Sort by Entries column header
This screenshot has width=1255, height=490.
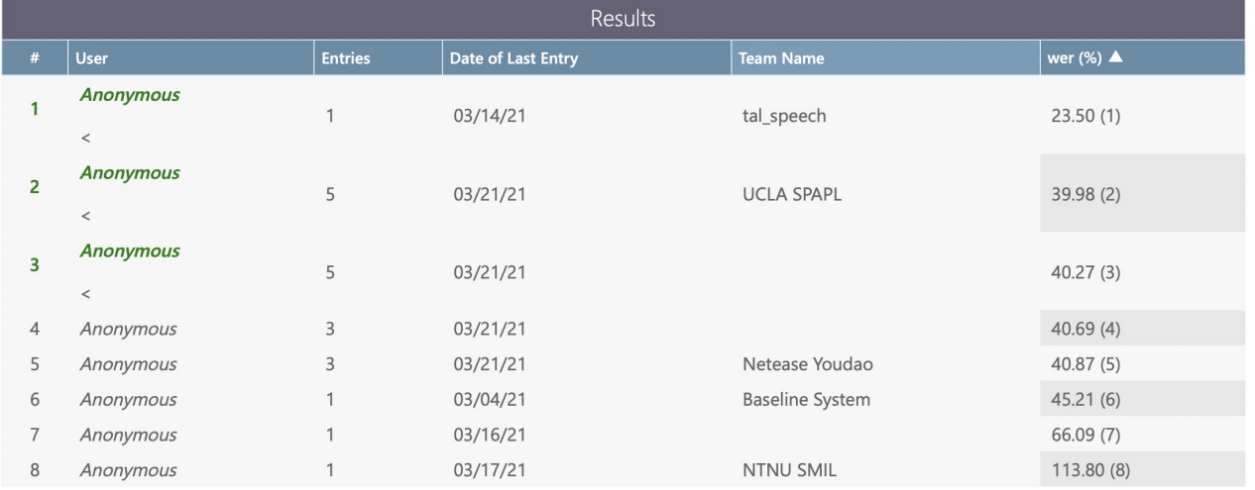coord(345,59)
